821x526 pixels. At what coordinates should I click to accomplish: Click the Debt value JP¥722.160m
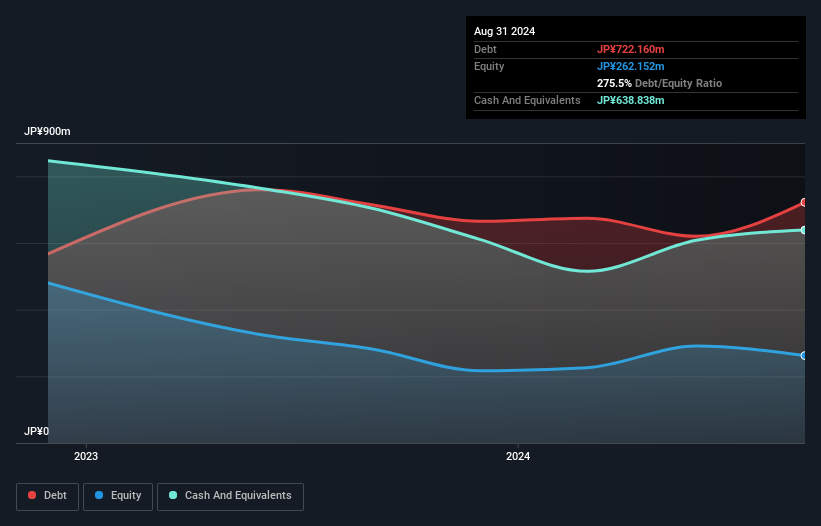630,49
